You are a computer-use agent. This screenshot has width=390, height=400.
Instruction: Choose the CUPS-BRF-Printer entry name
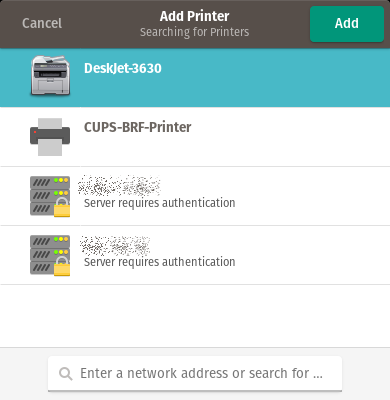tap(137, 127)
